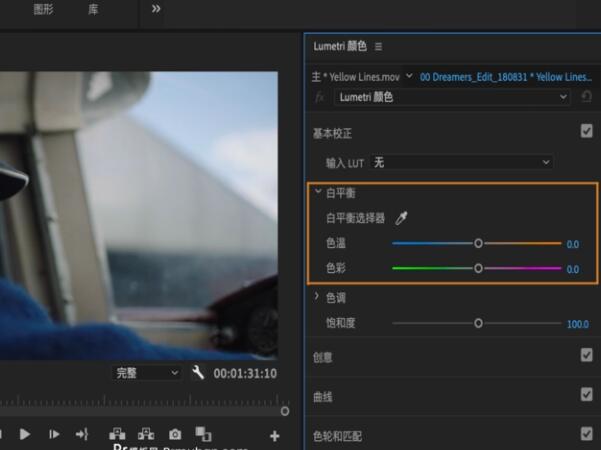This screenshot has width=601, height=450.
Task: Go to out point
Action: pos(82,434)
